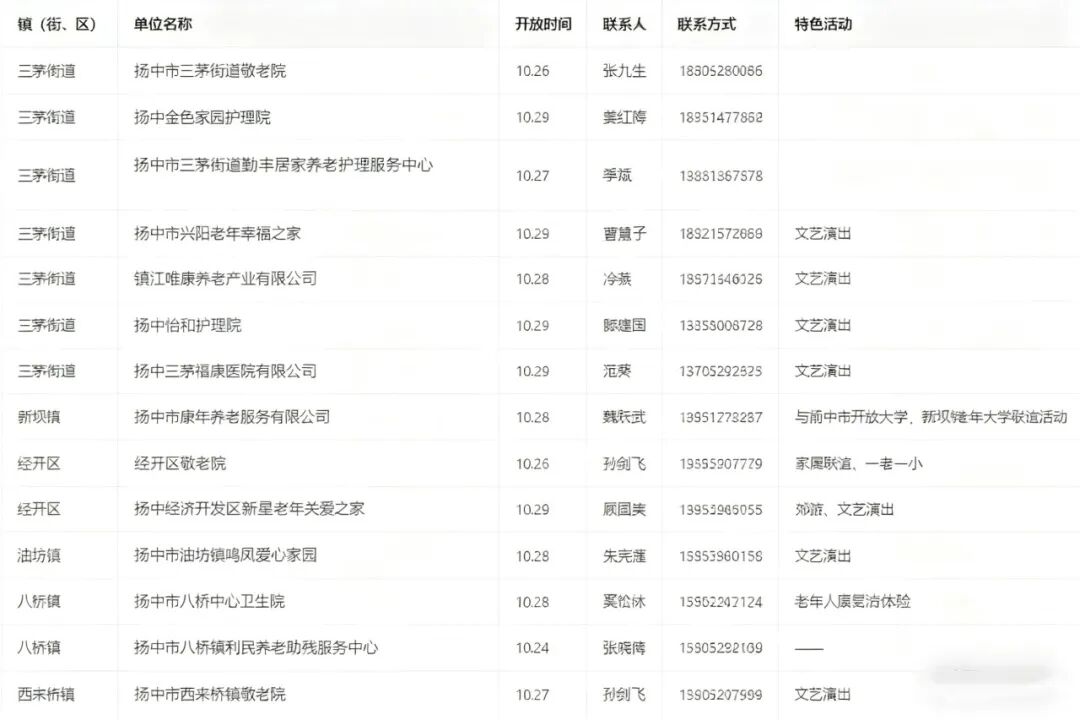Image resolution: width=1080 pixels, height=720 pixels.
Task: Select the 扬中市西来桥镇敬老院 cell
Action: pos(210,693)
